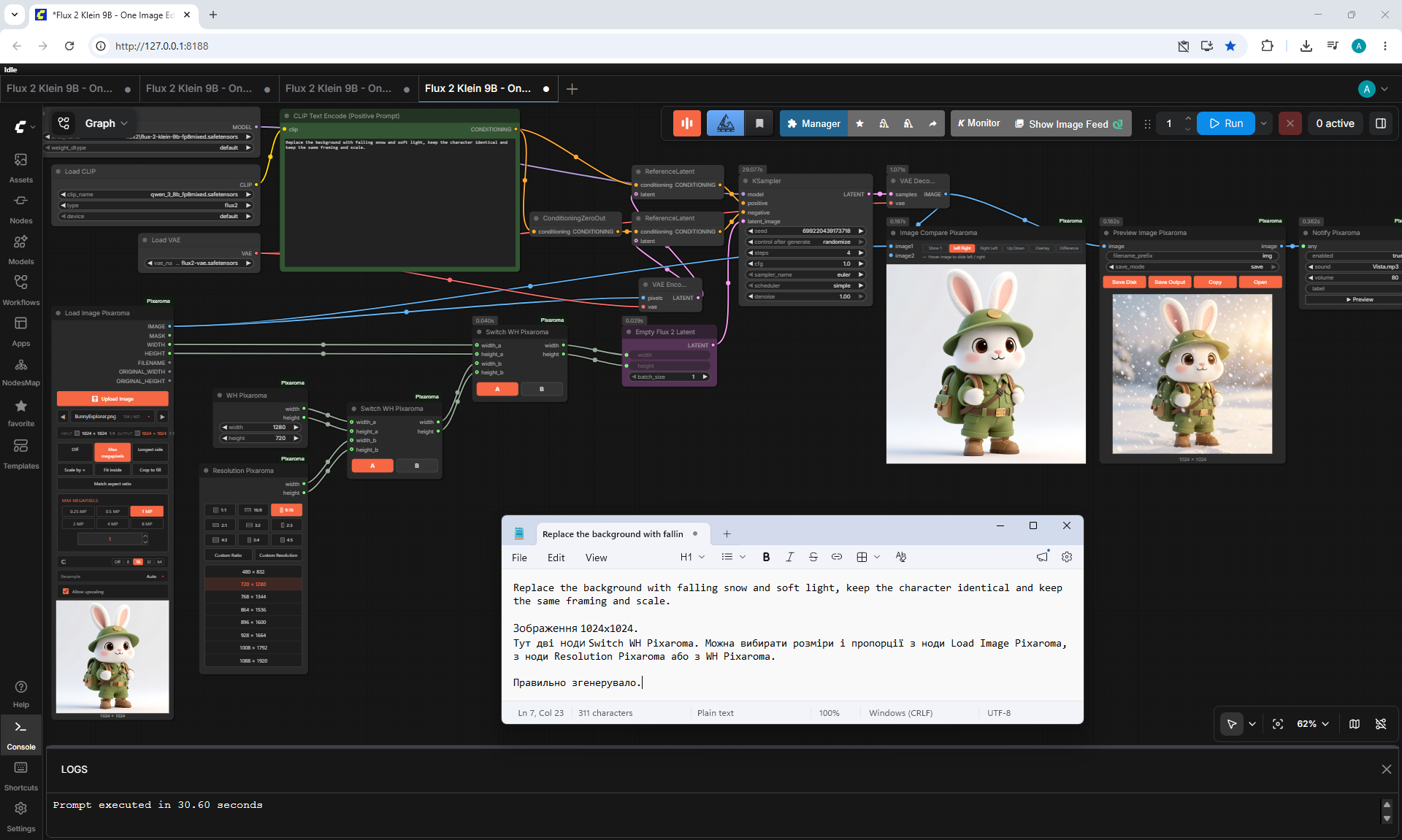The width and height of the screenshot is (1402, 840).
Task: Toggle the right side panel icon
Action: (x=1381, y=123)
